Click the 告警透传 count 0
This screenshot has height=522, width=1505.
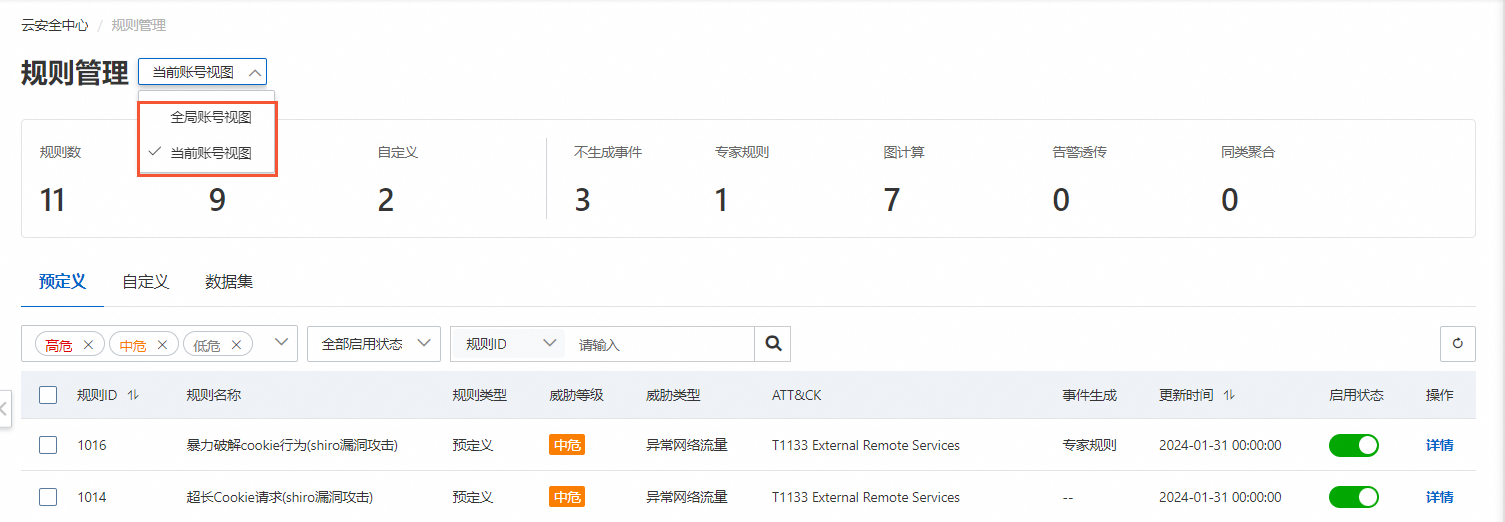pyautogui.click(x=1061, y=201)
